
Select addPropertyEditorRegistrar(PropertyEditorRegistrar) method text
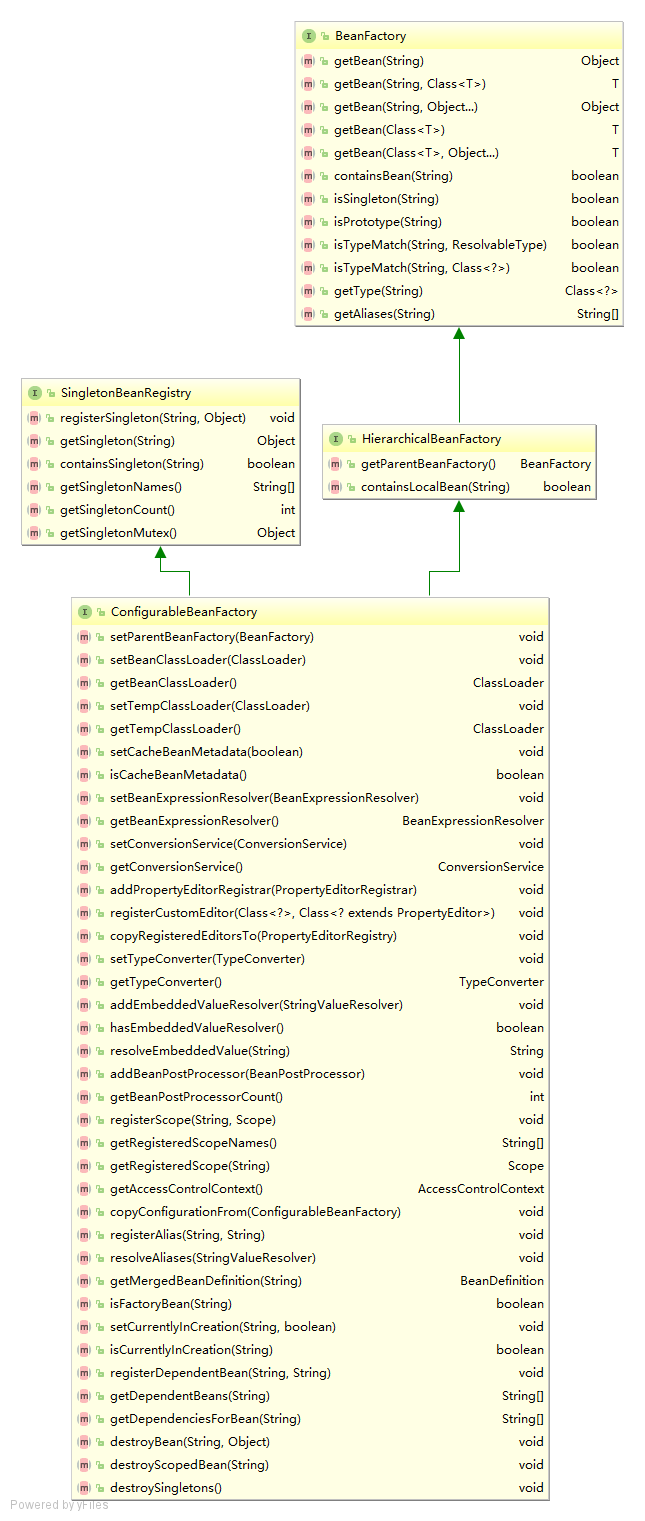pos(264,890)
